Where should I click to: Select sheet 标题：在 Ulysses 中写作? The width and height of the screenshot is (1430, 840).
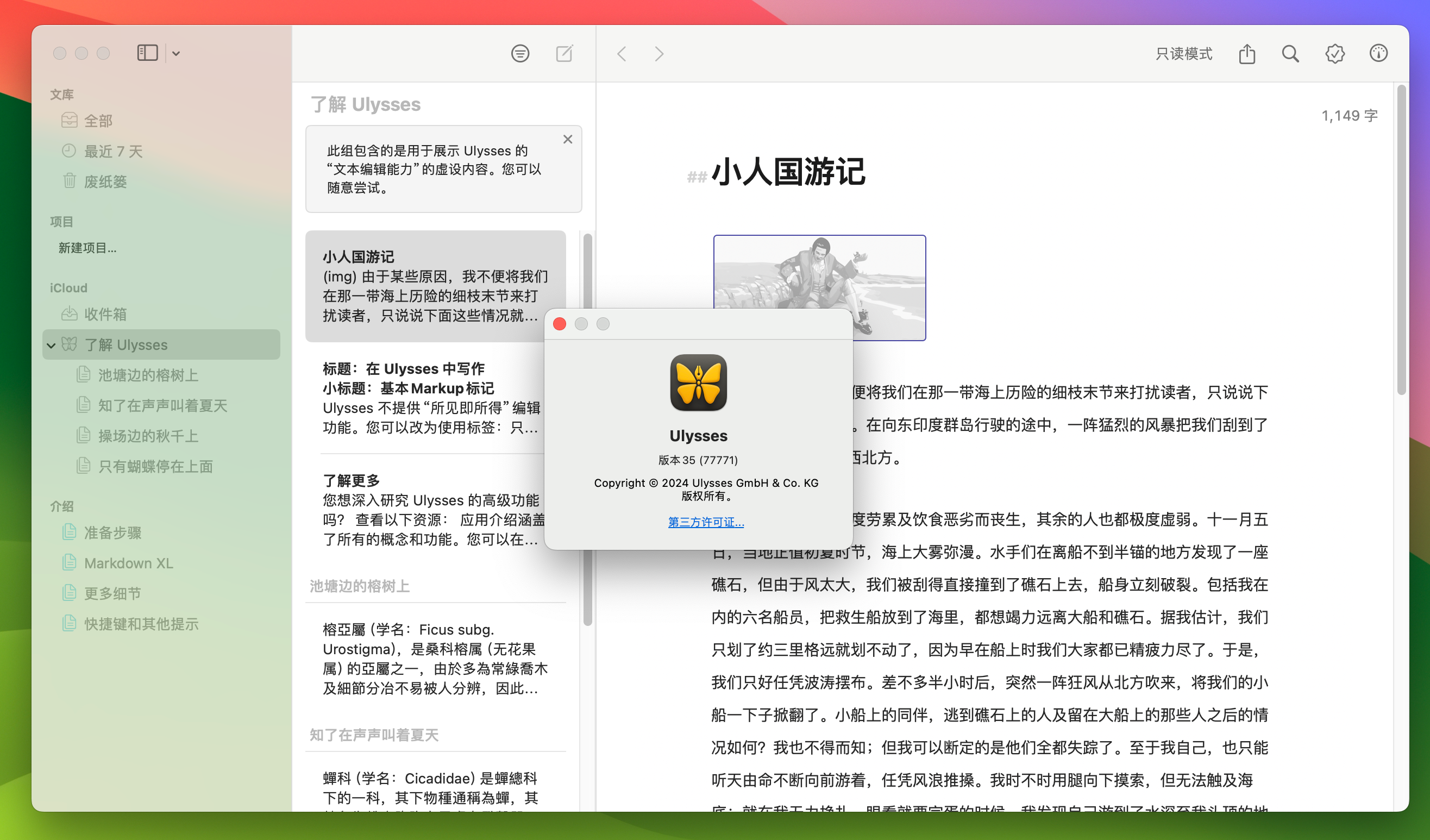pos(435,397)
